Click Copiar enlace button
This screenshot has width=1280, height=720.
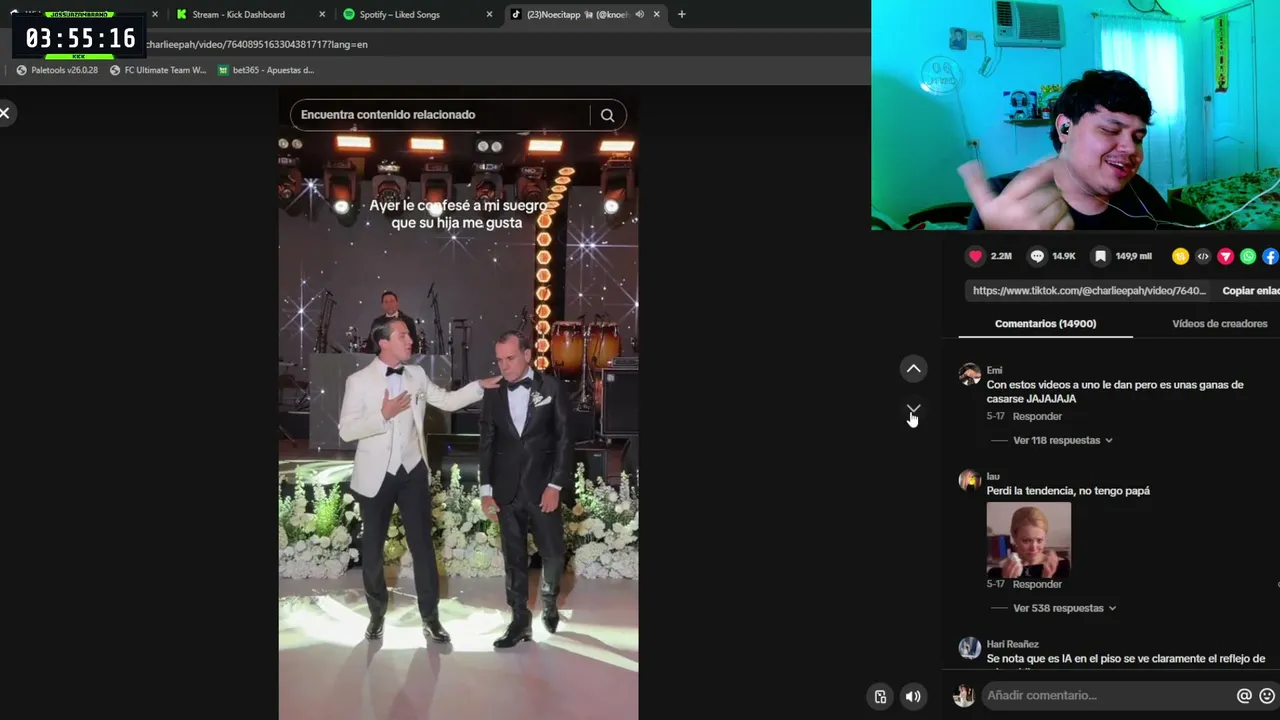(1250, 290)
